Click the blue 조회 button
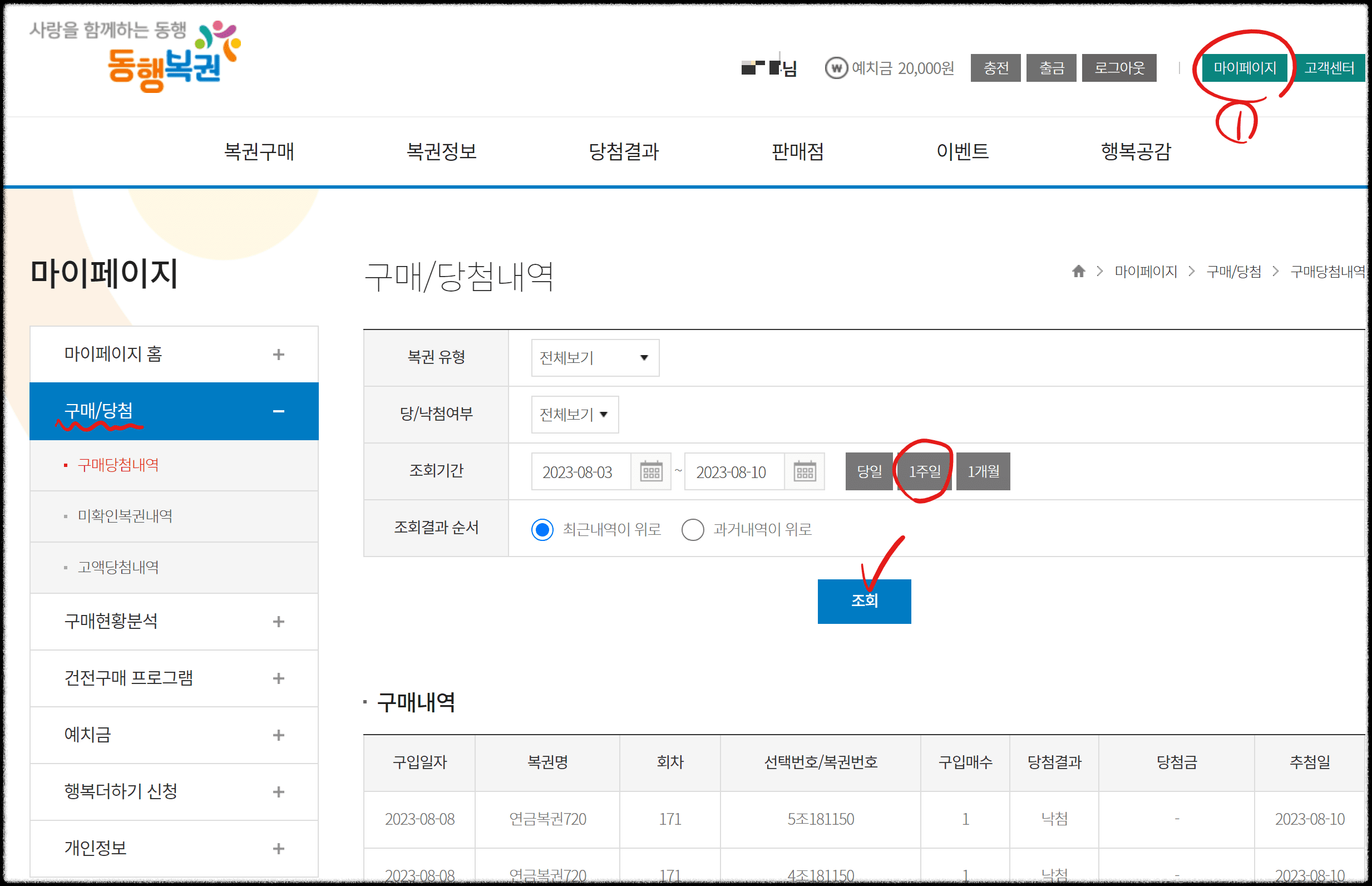1372x886 pixels. pyautogui.click(x=864, y=601)
